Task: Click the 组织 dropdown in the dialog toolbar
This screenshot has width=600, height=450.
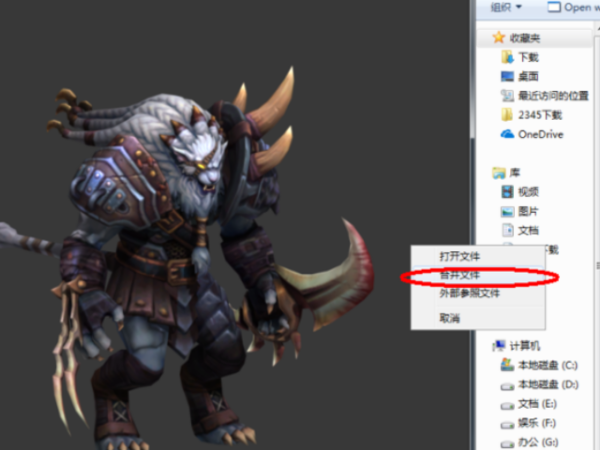Action: coord(506,7)
